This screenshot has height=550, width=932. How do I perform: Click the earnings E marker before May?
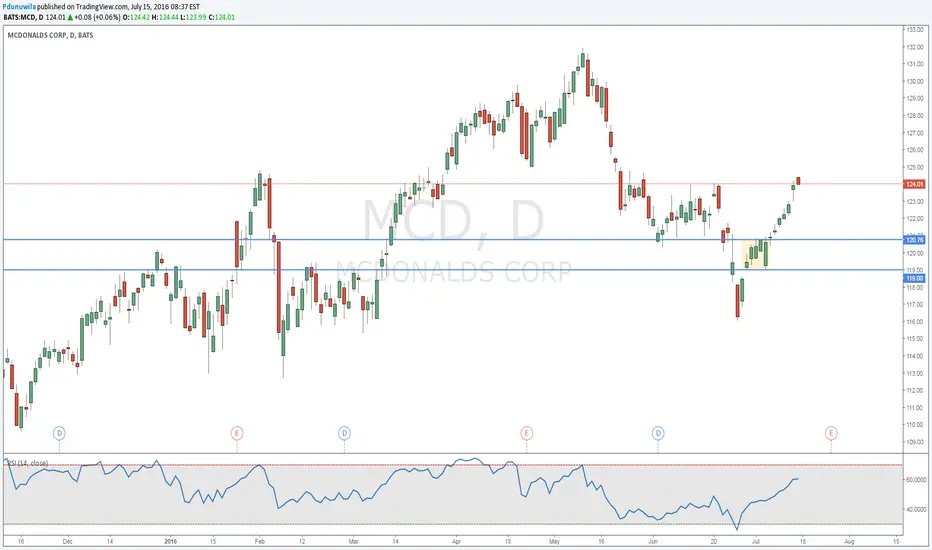pyautogui.click(x=526, y=433)
